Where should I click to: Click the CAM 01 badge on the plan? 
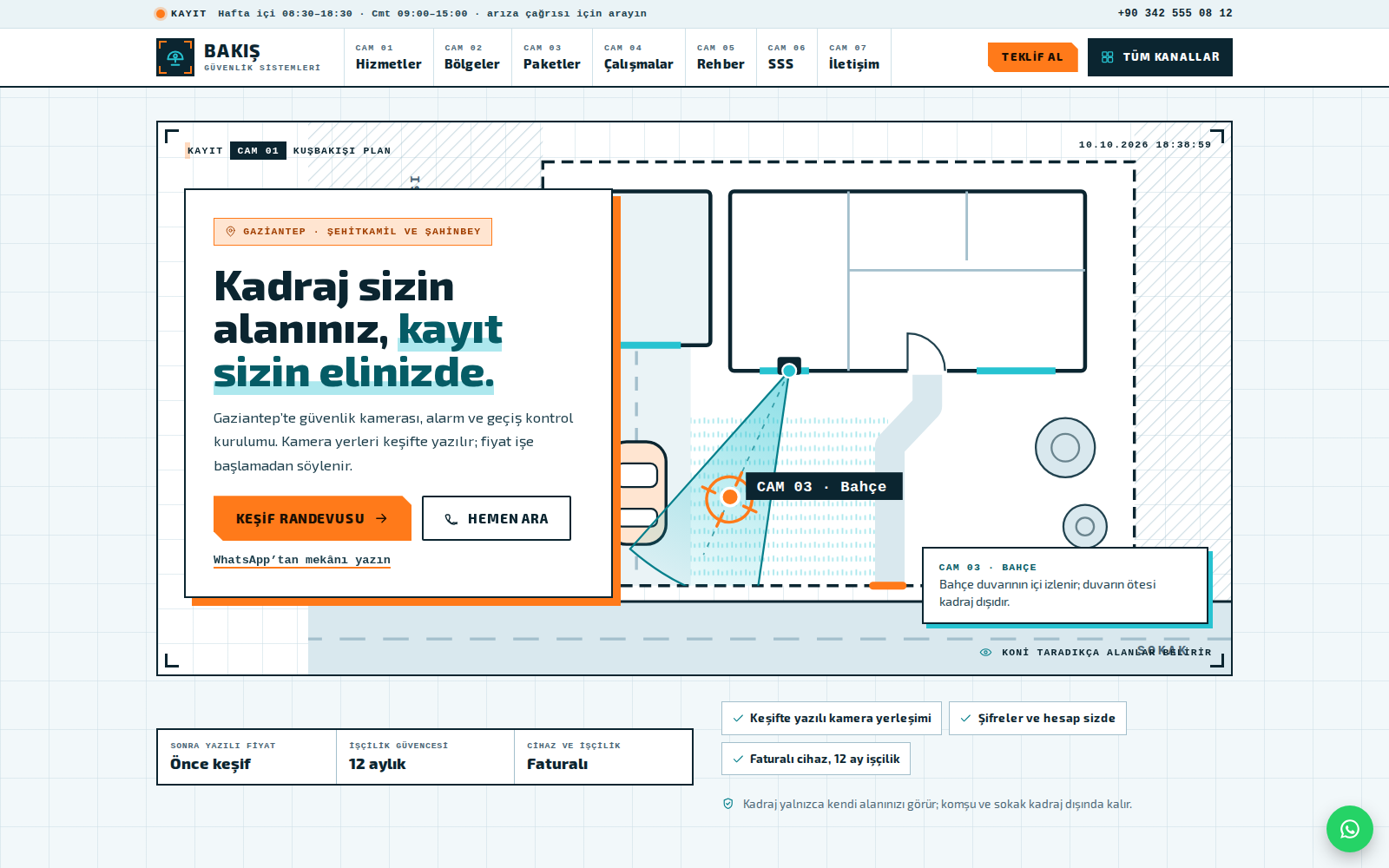pyautogui.click(x=258, y=150)
